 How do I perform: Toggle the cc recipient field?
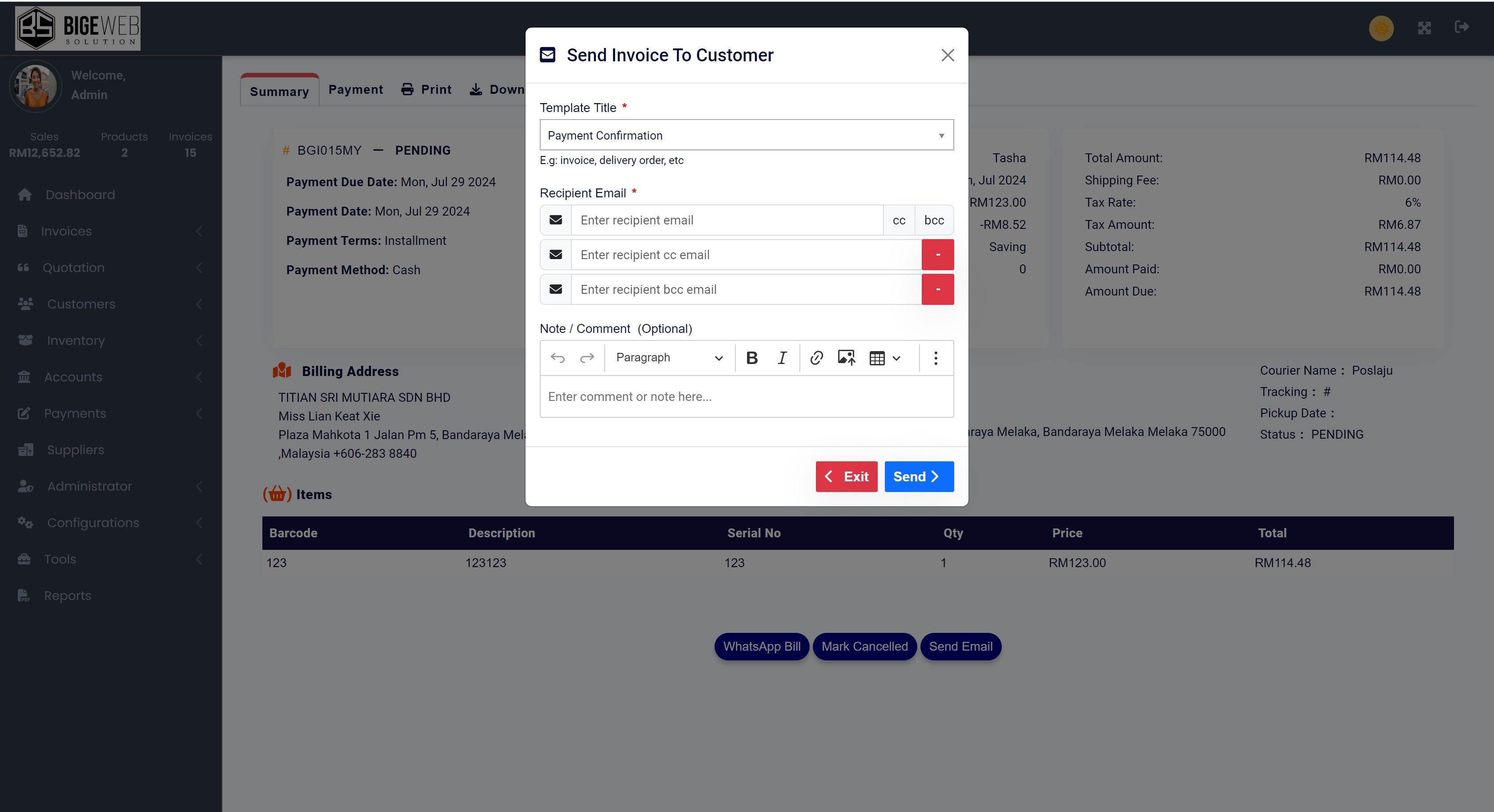point(899,220)
